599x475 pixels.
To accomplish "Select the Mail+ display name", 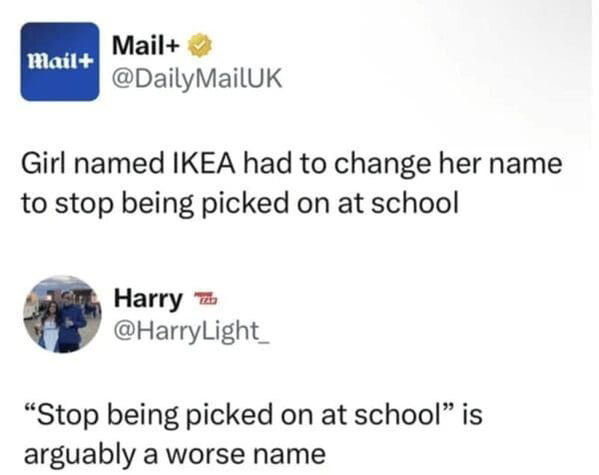I will coord(146,45).
